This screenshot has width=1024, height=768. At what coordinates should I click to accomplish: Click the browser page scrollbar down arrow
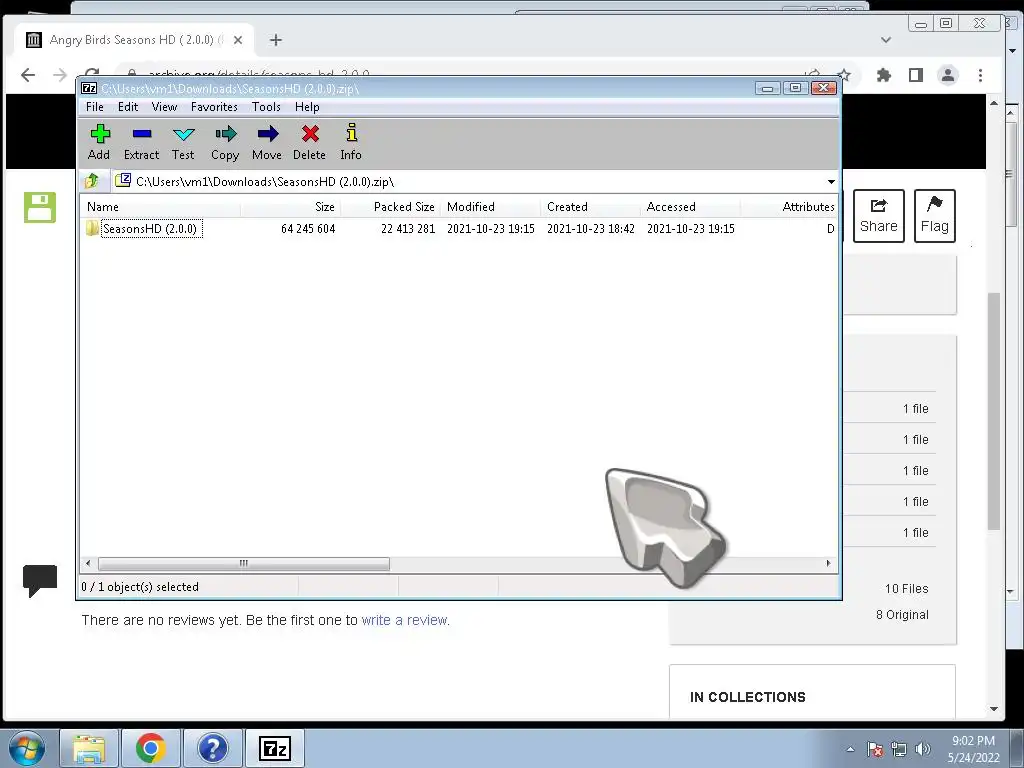[994, 709]
